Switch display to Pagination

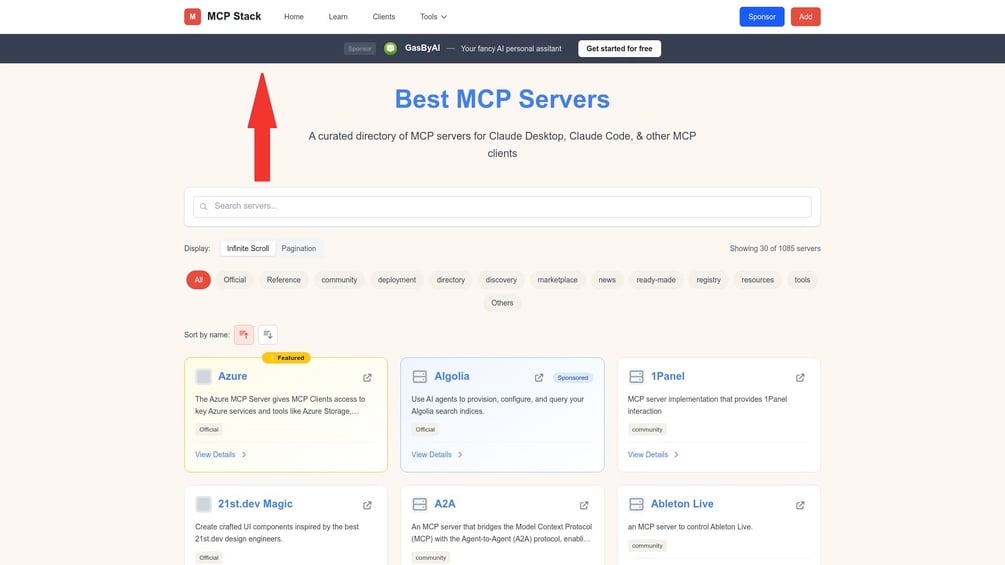[299, 249]
